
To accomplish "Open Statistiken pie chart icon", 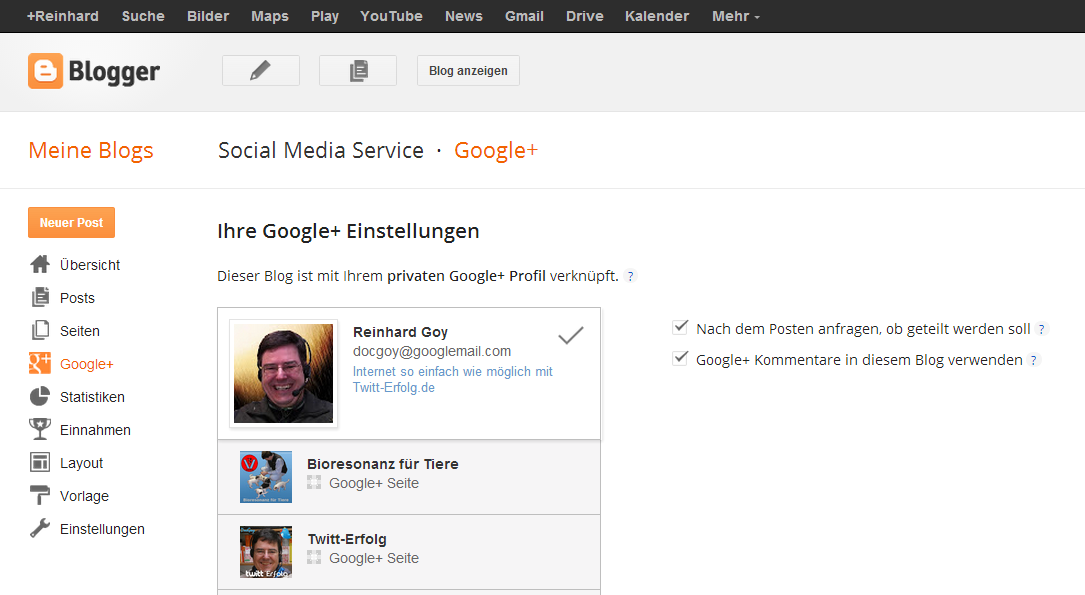I will pos(40,397).
